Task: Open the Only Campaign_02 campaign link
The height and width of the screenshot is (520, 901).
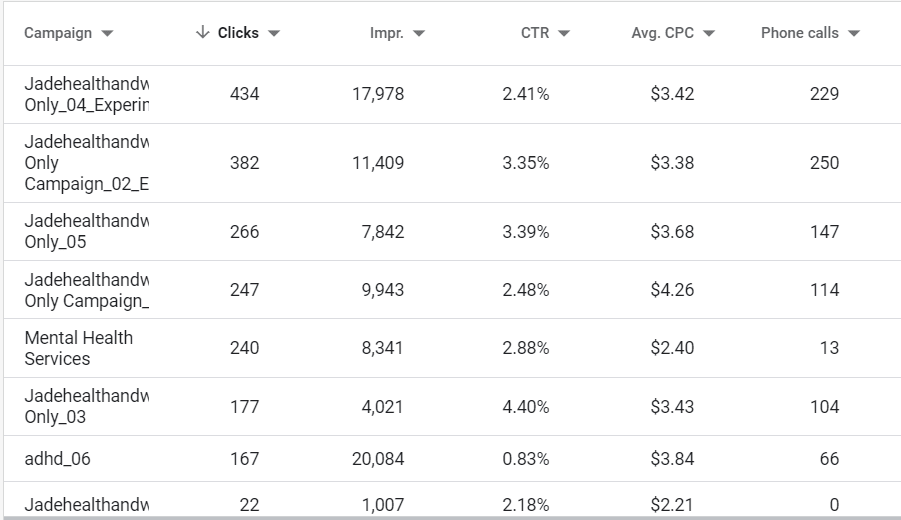Action: coord(86,163)
